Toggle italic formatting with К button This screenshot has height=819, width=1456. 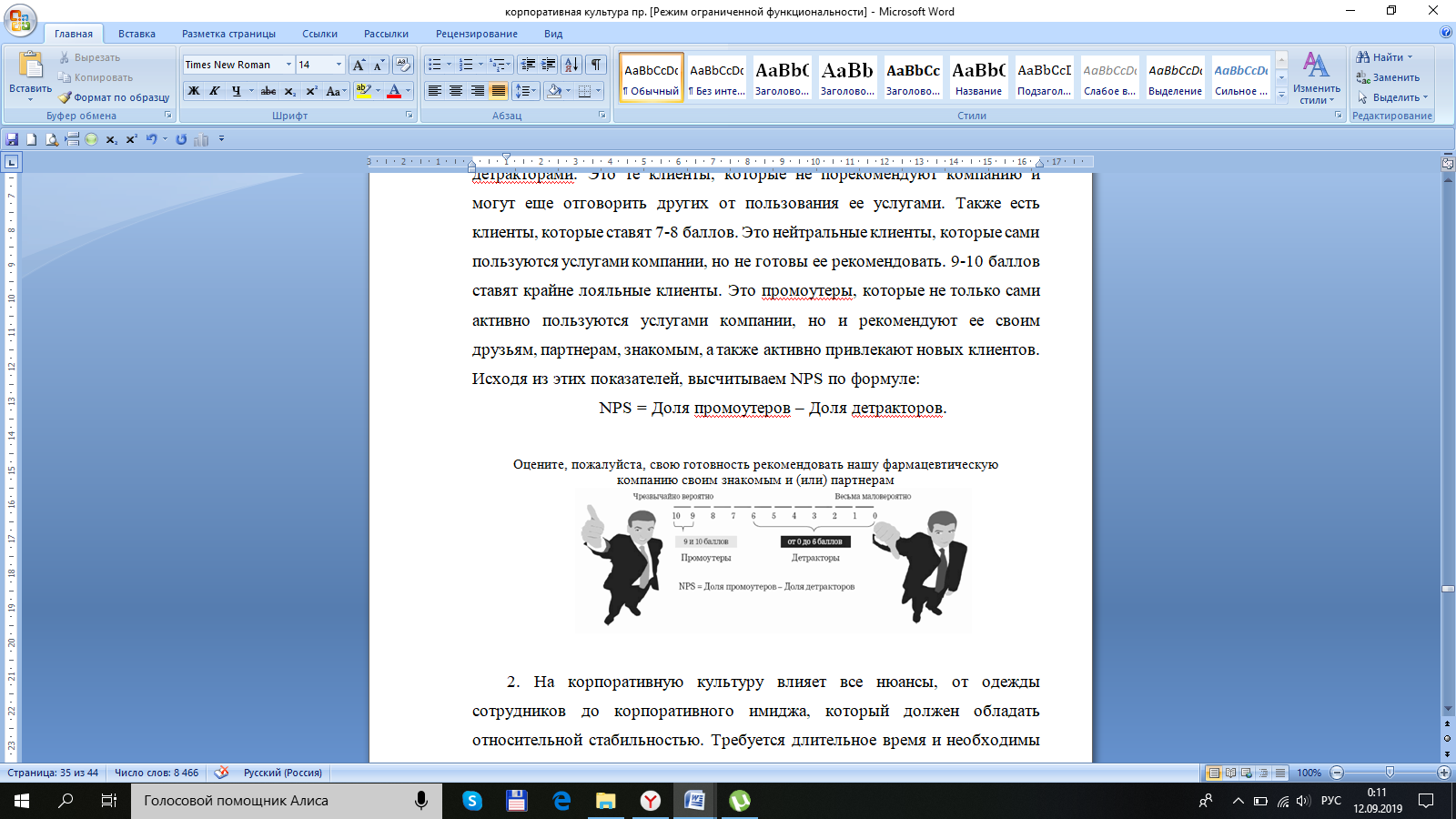[215, 91]
